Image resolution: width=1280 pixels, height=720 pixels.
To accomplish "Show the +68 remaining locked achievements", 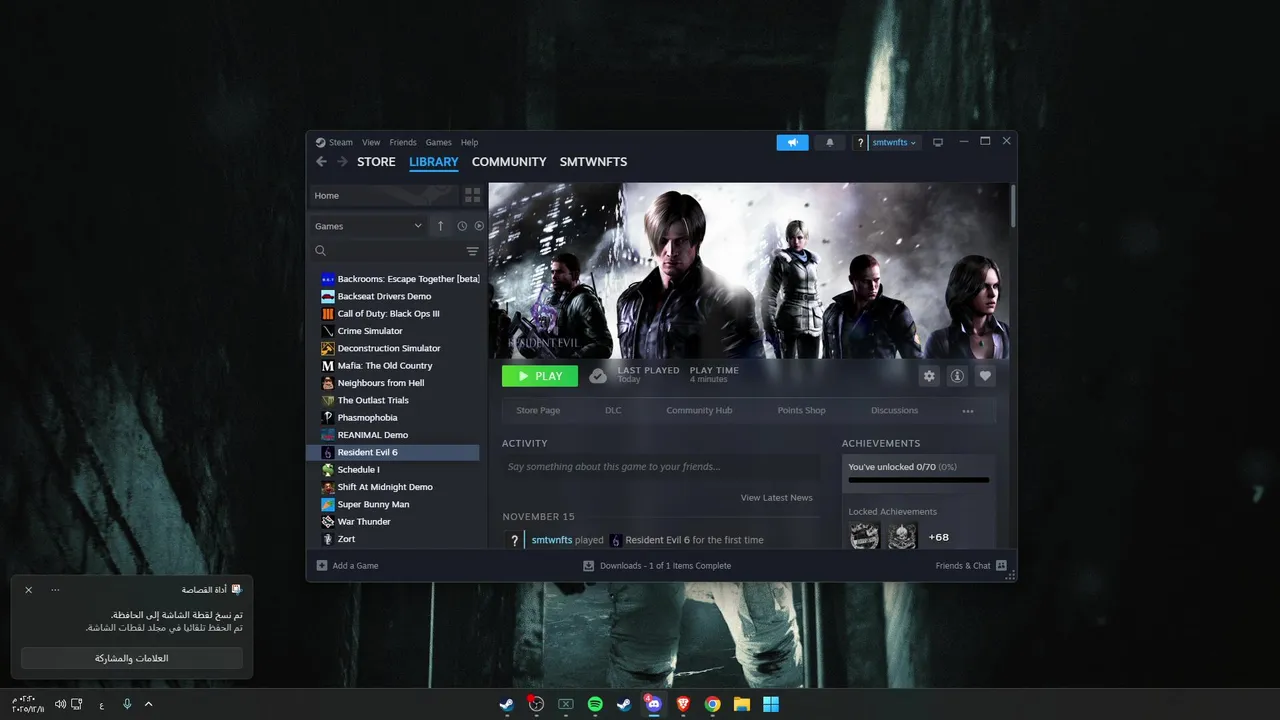I will tap(938, 537).
